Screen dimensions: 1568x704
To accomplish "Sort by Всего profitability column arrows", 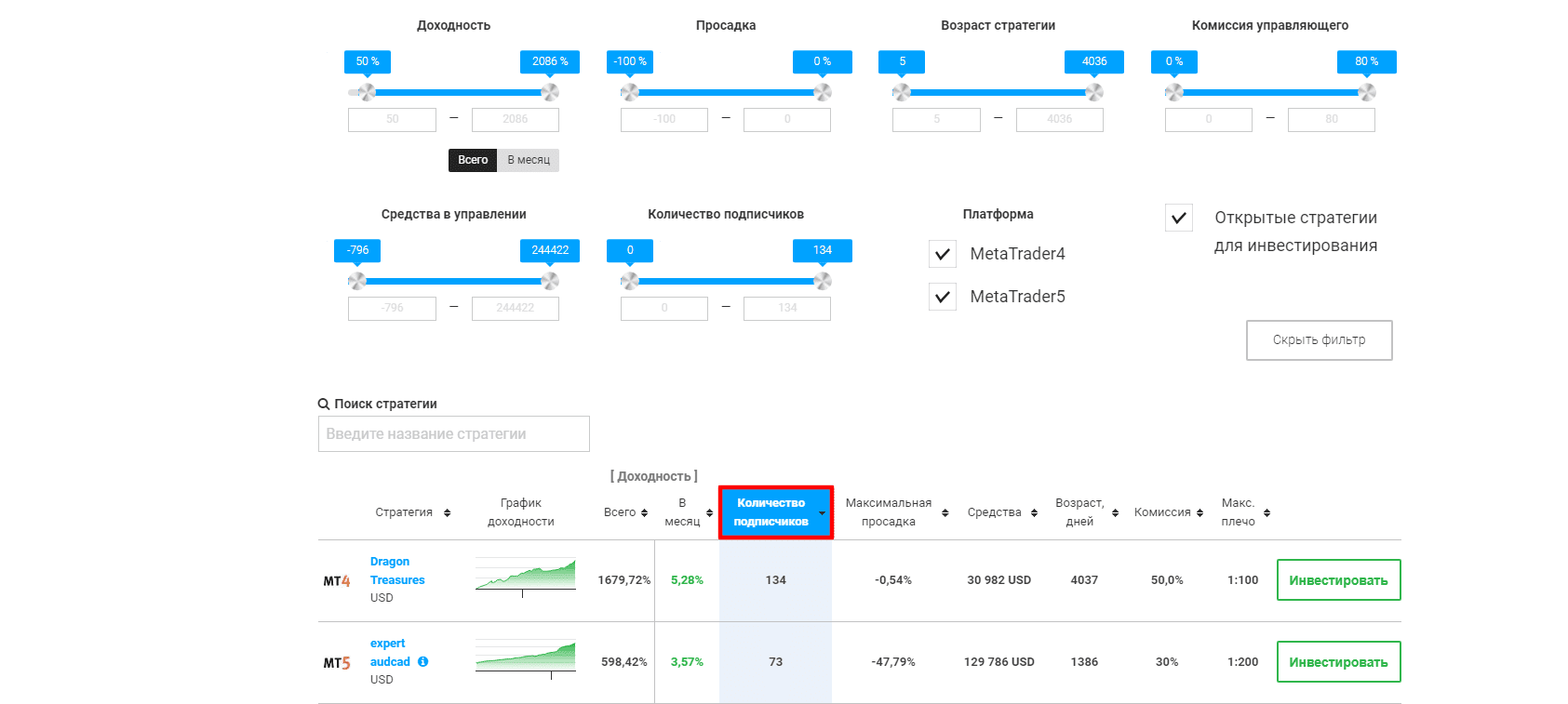I will pyautogui.click(x=644, y=512).
